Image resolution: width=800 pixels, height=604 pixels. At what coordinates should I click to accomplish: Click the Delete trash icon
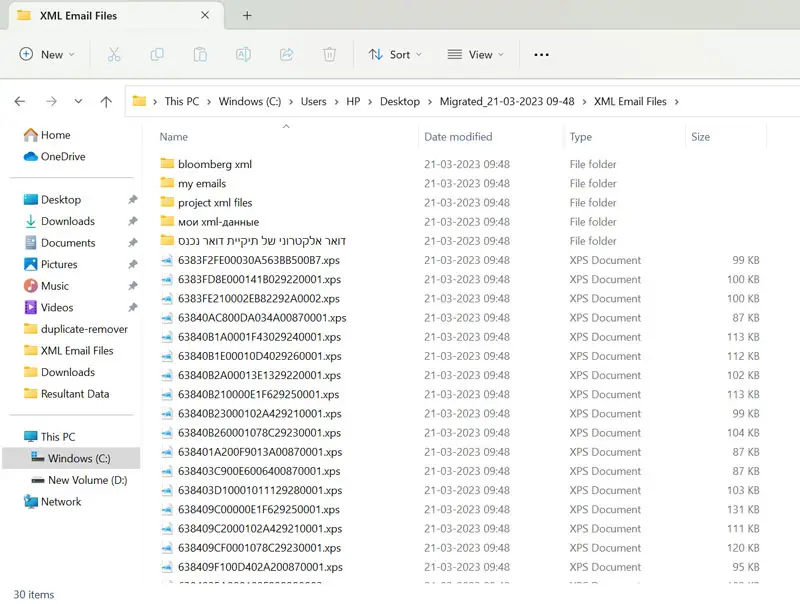[x=329, y=55]
